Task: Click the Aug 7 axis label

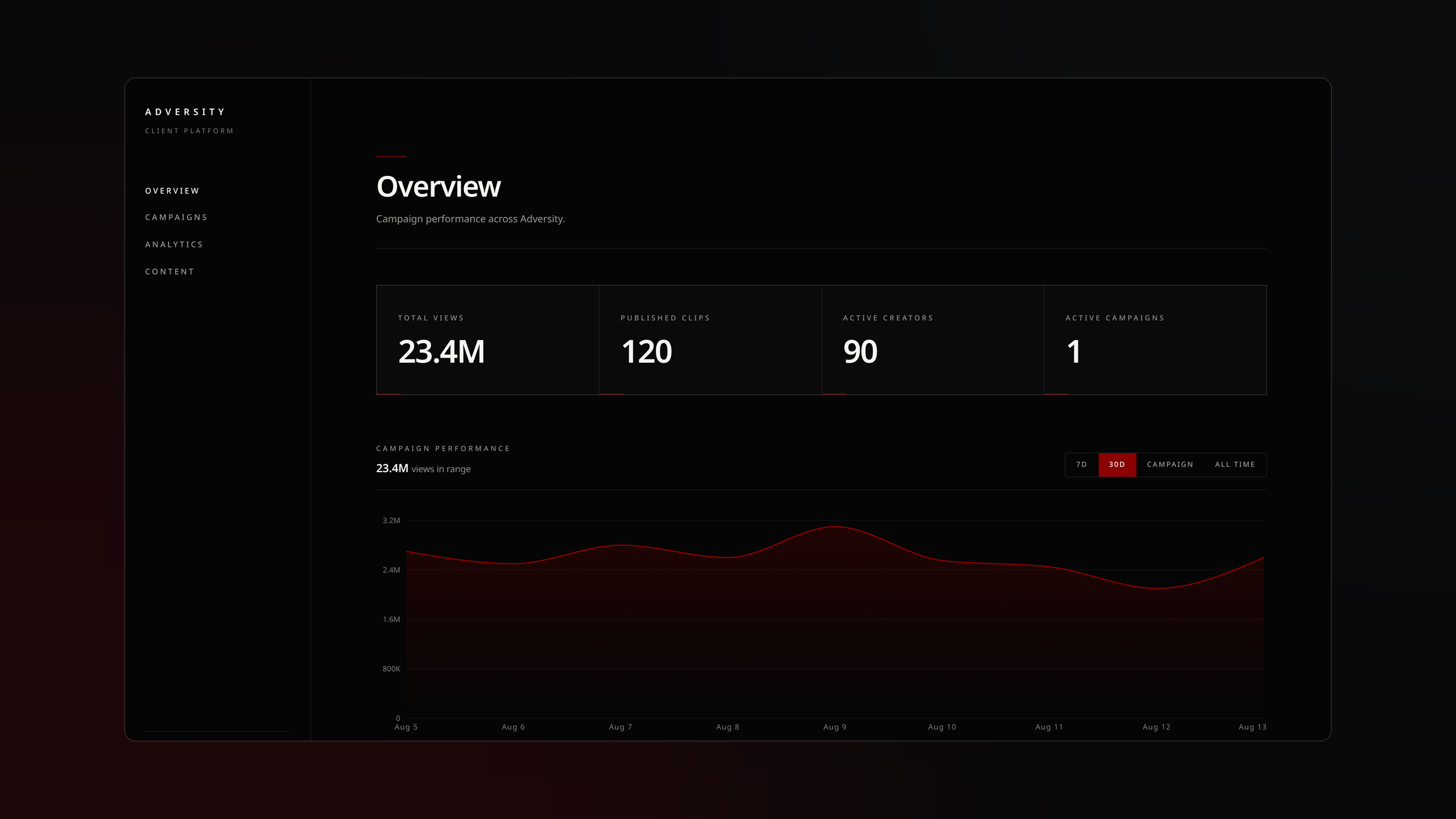Action: pyautogui.click(x=621, y=727)
